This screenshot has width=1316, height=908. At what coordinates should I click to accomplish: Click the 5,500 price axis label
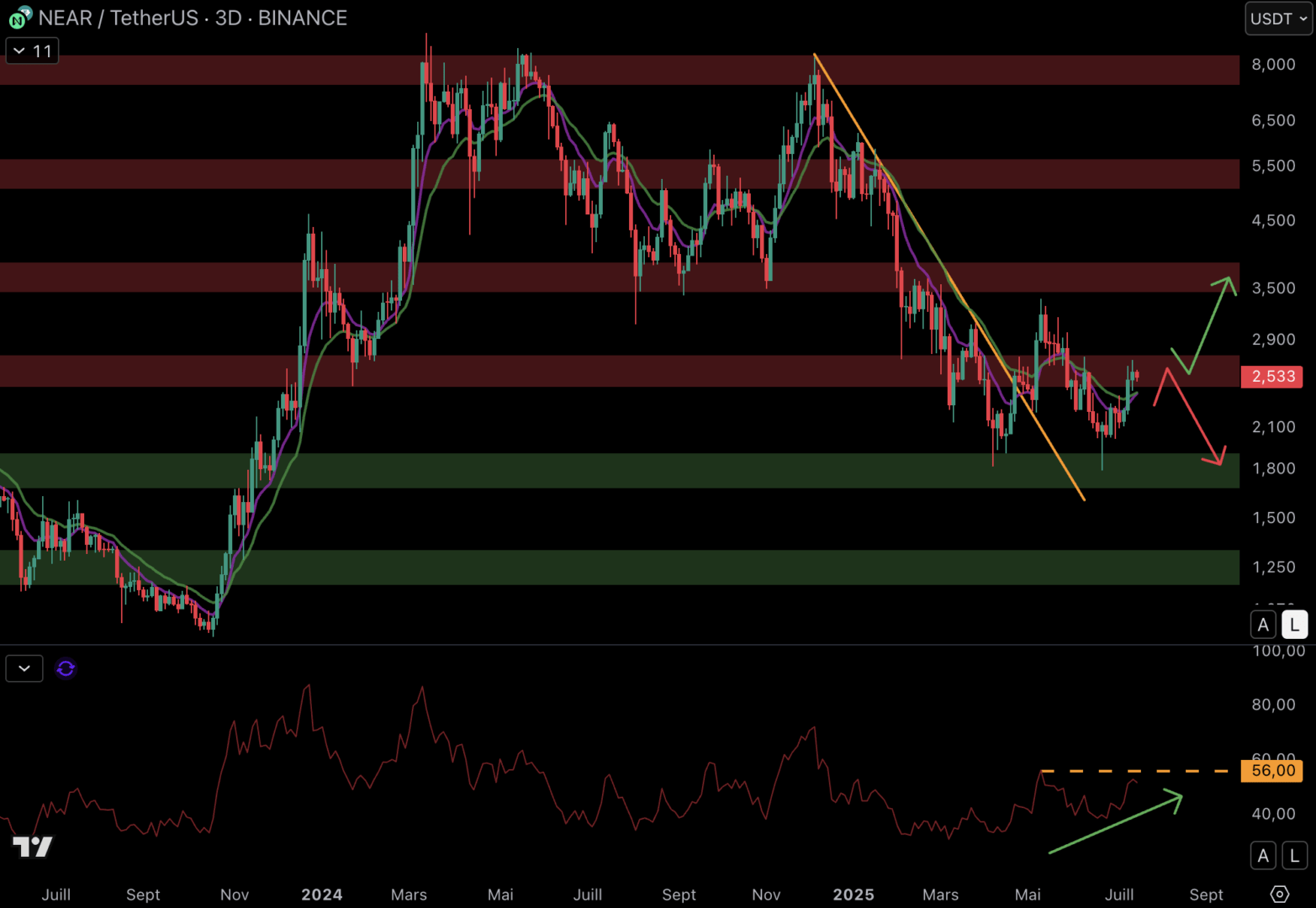1273,166
